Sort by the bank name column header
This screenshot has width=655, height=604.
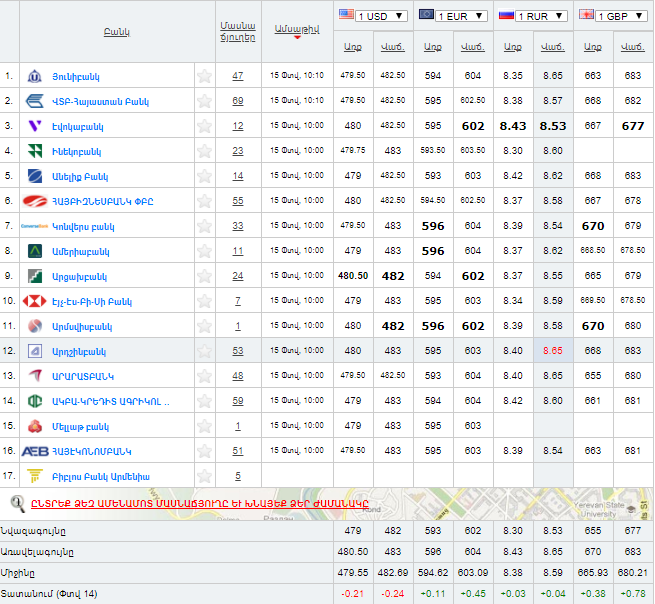pos(117,32)
